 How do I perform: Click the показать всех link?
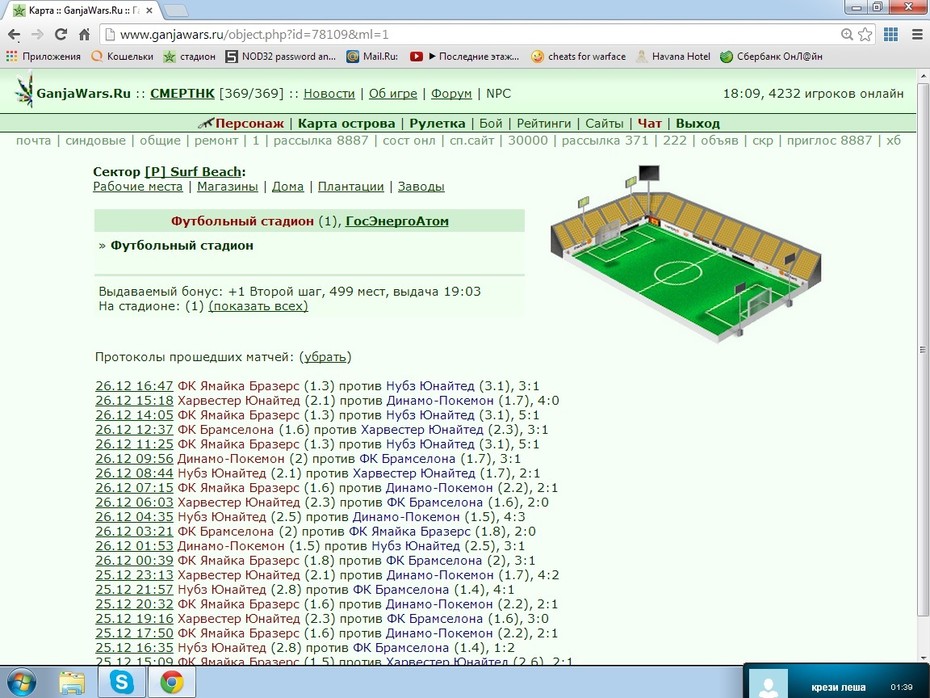click(x=258, y=306)
